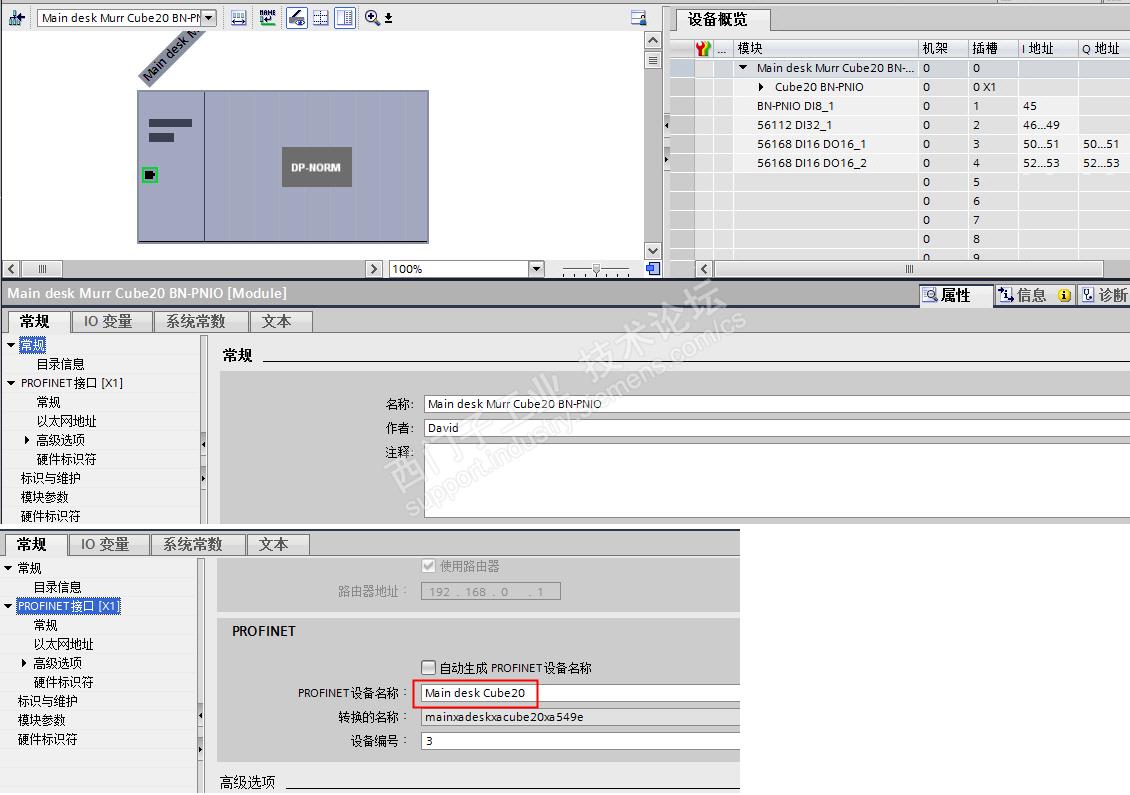This screenshot has width=1130, height=795.
Task: Collapse upper PROFINET接口 [X1] node
Action: click(12, 383)
